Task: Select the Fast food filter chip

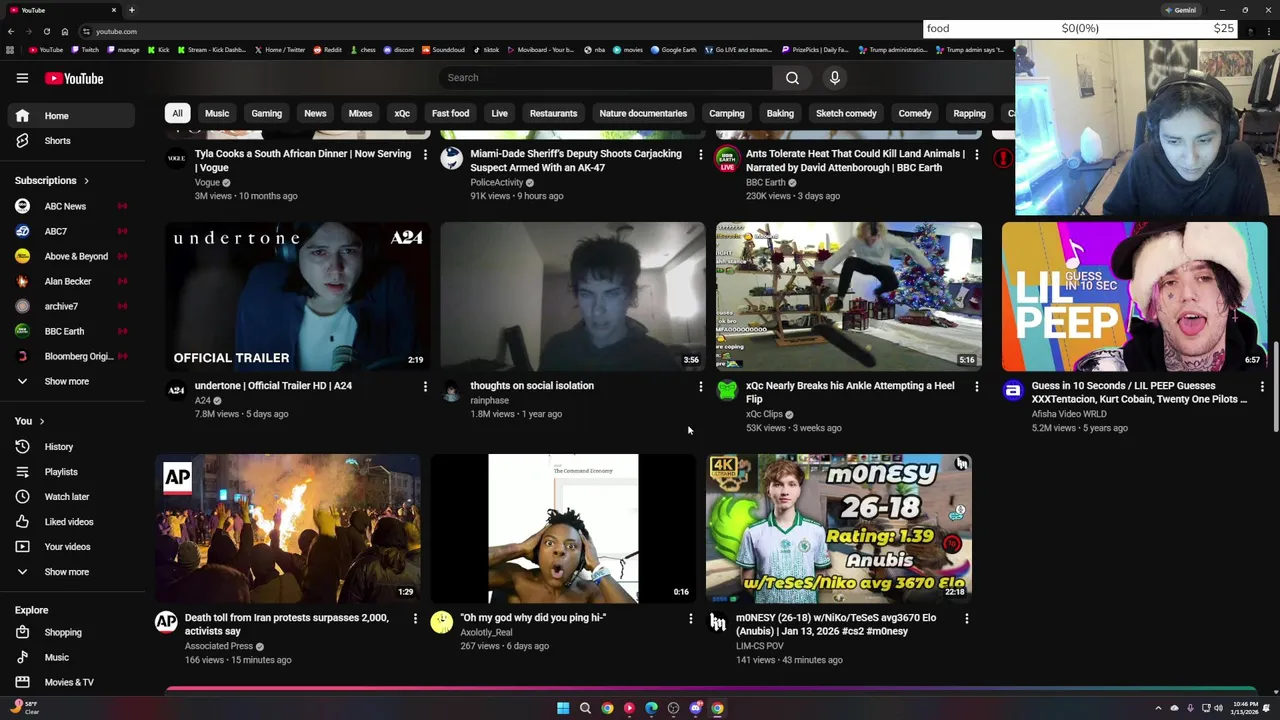Action: [x=450, y=113]
